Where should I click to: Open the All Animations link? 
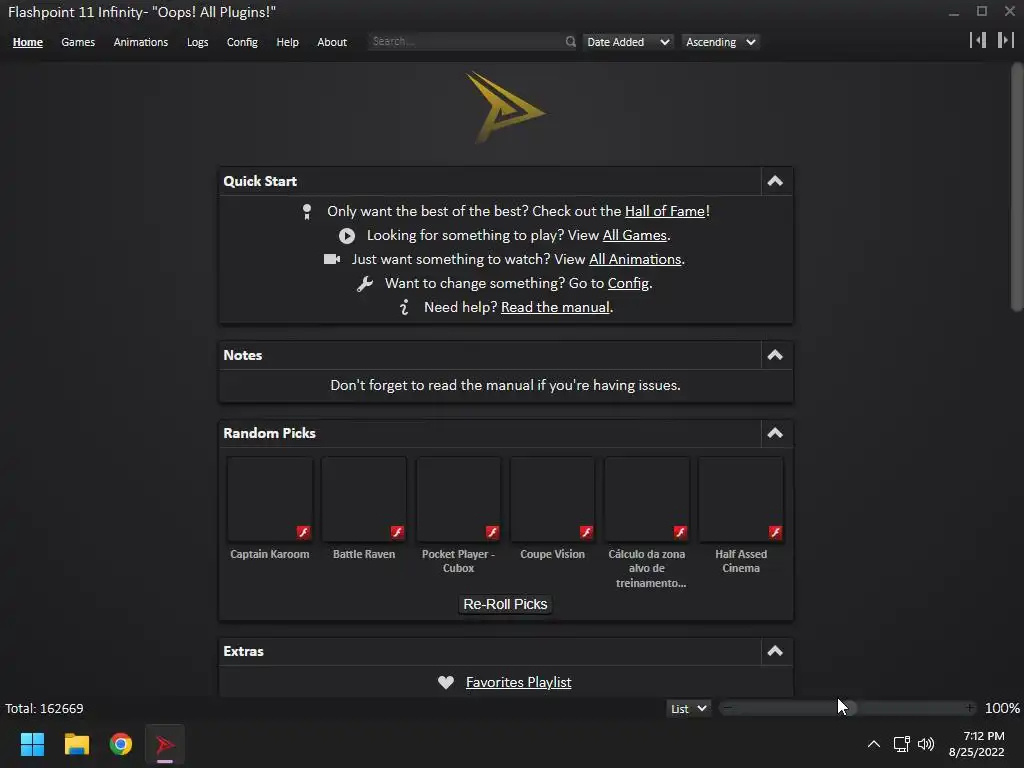click(x=635, y=259)
